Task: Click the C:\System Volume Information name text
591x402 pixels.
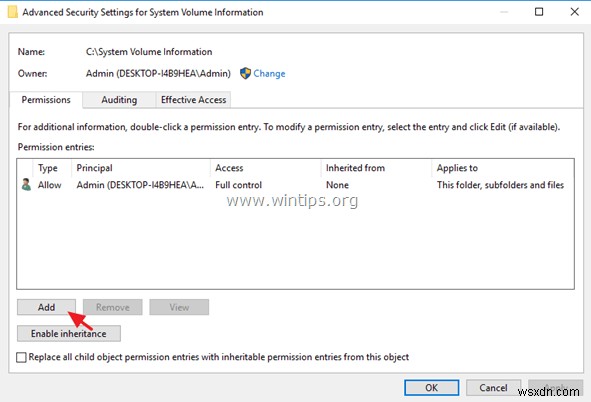Action: pos(149,52)
